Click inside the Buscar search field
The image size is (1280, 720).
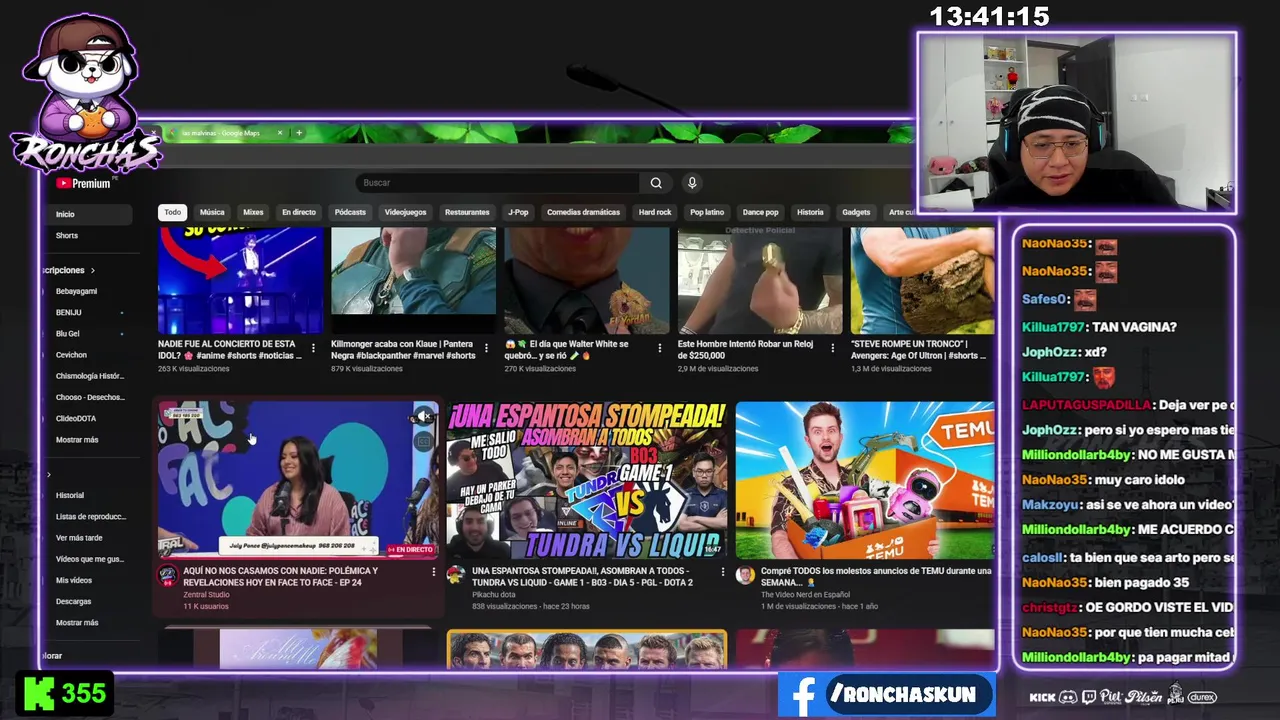click(x=498, y=183)
